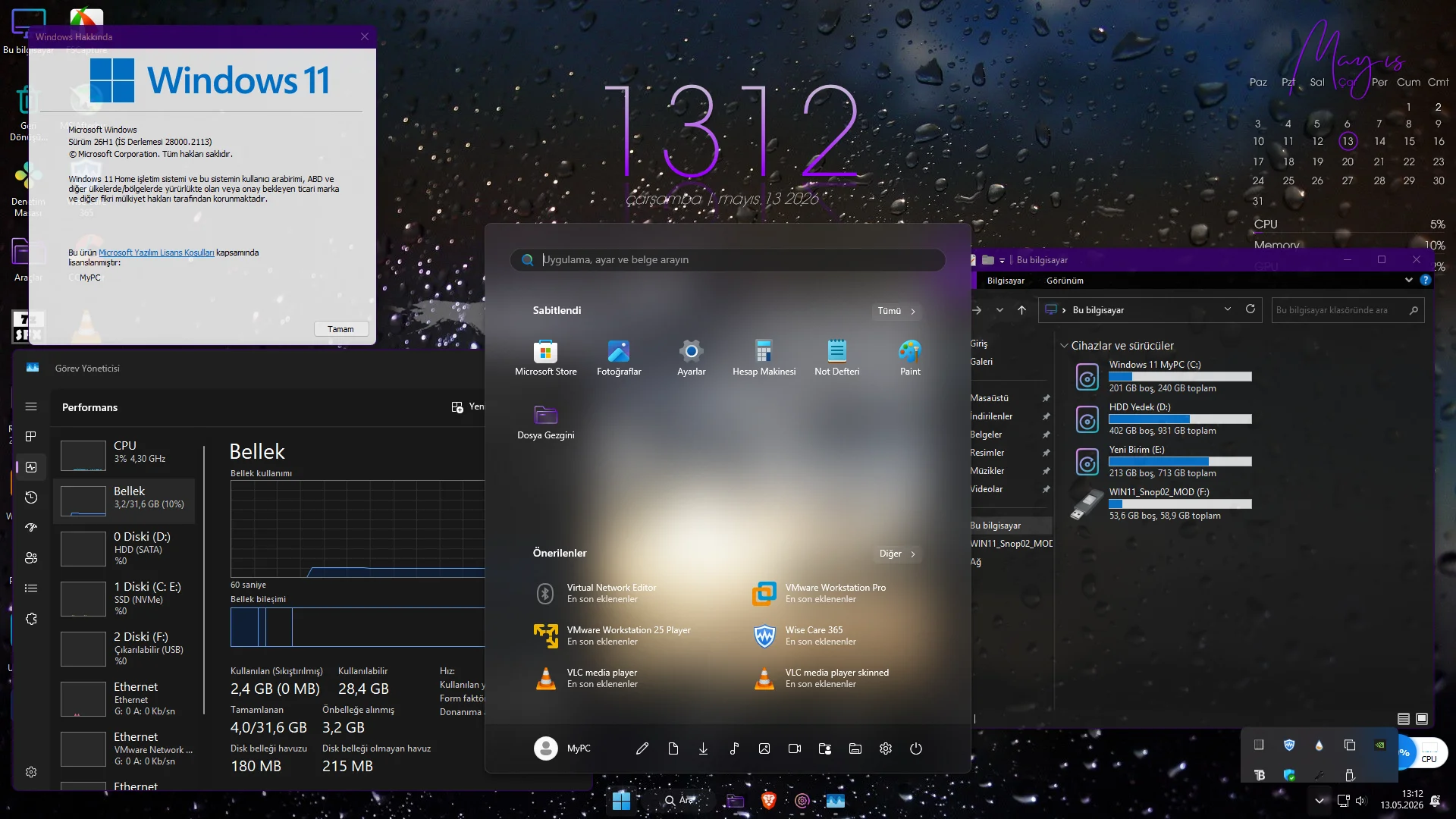
Task: Open NVIDIA icon in tray overflow
Action: [1380, 745]
